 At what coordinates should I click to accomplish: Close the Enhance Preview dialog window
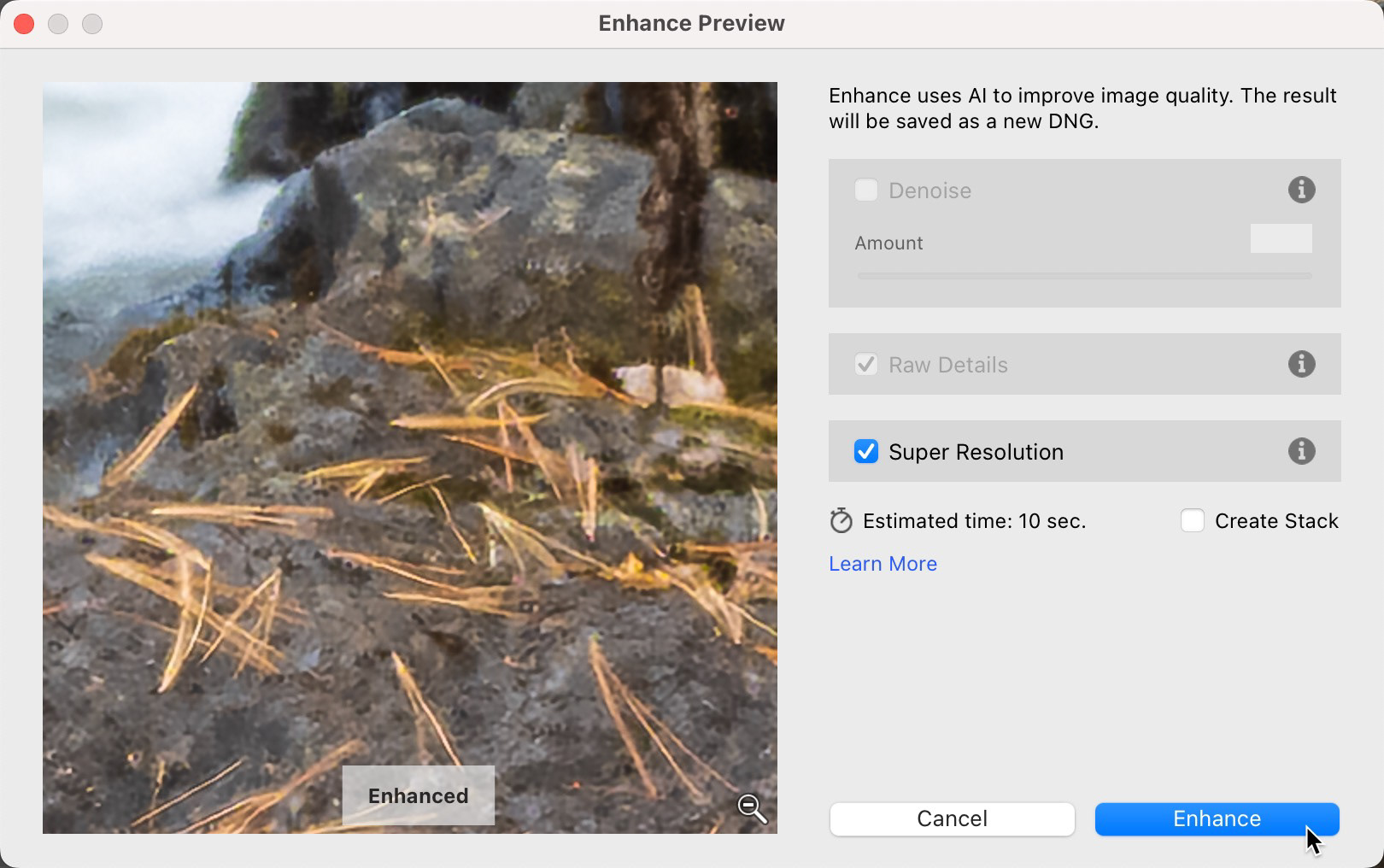pyautogui.click(x=24, y=24)
